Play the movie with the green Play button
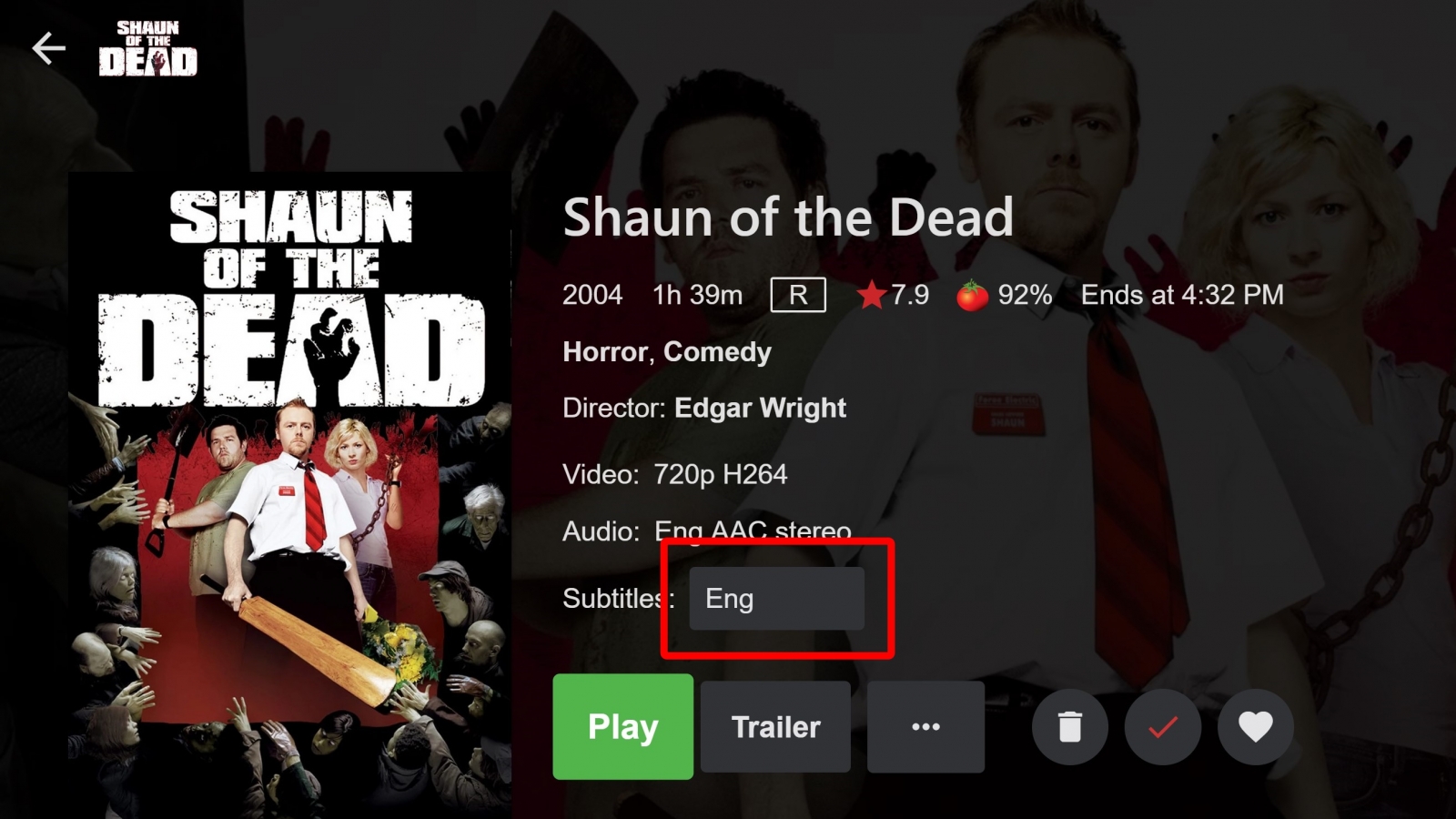Screen dimensions: 1456x819 click(x=622, y=726)
